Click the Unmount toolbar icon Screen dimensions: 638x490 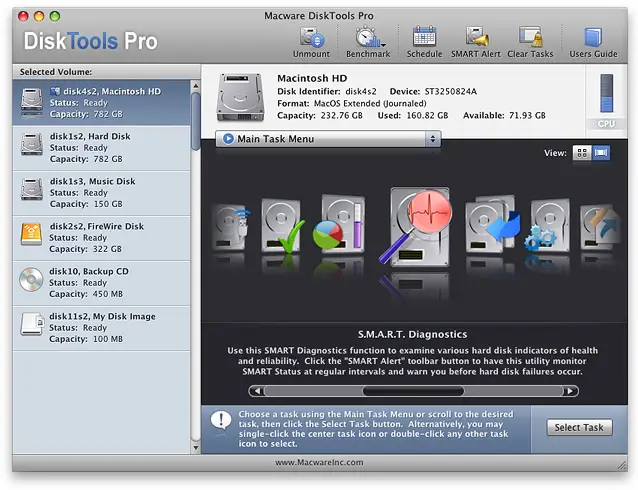pyautogui.click(x=312, y=37)
